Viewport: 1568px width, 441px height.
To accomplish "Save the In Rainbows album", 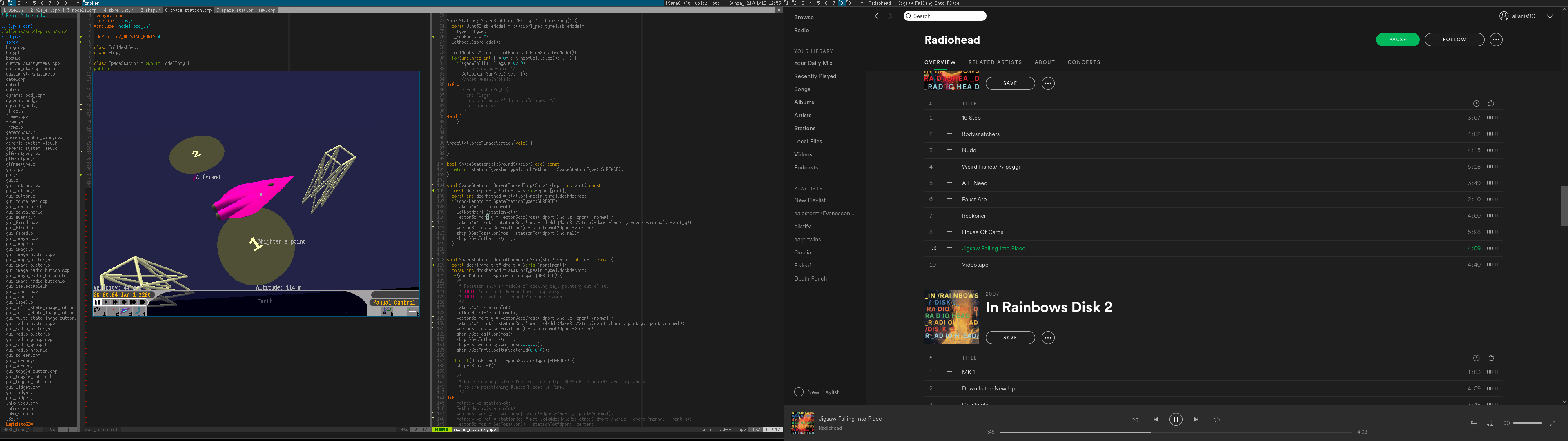I will click(x=1010, y=83).
